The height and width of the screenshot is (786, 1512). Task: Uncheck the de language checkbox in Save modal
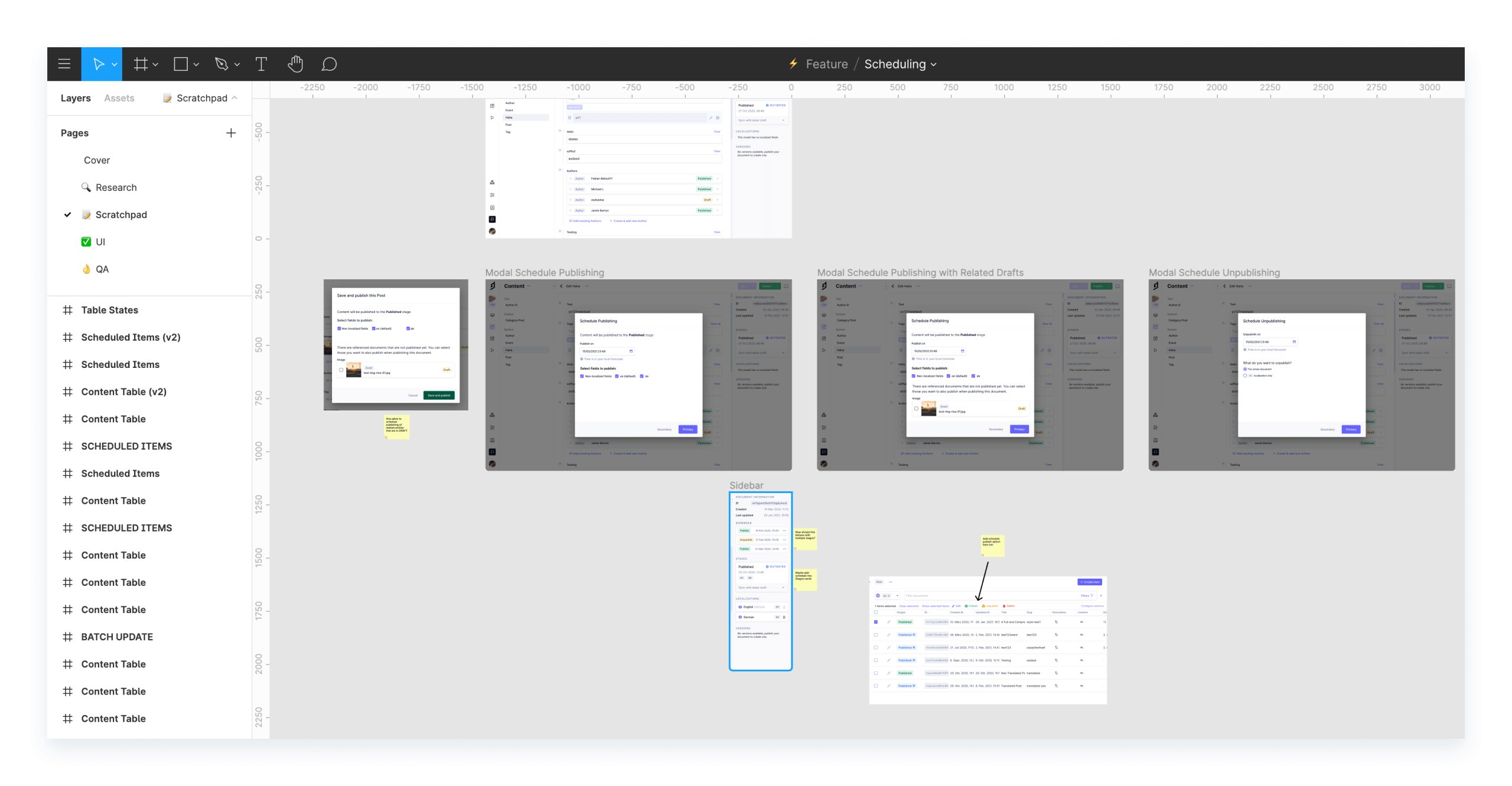408,328
